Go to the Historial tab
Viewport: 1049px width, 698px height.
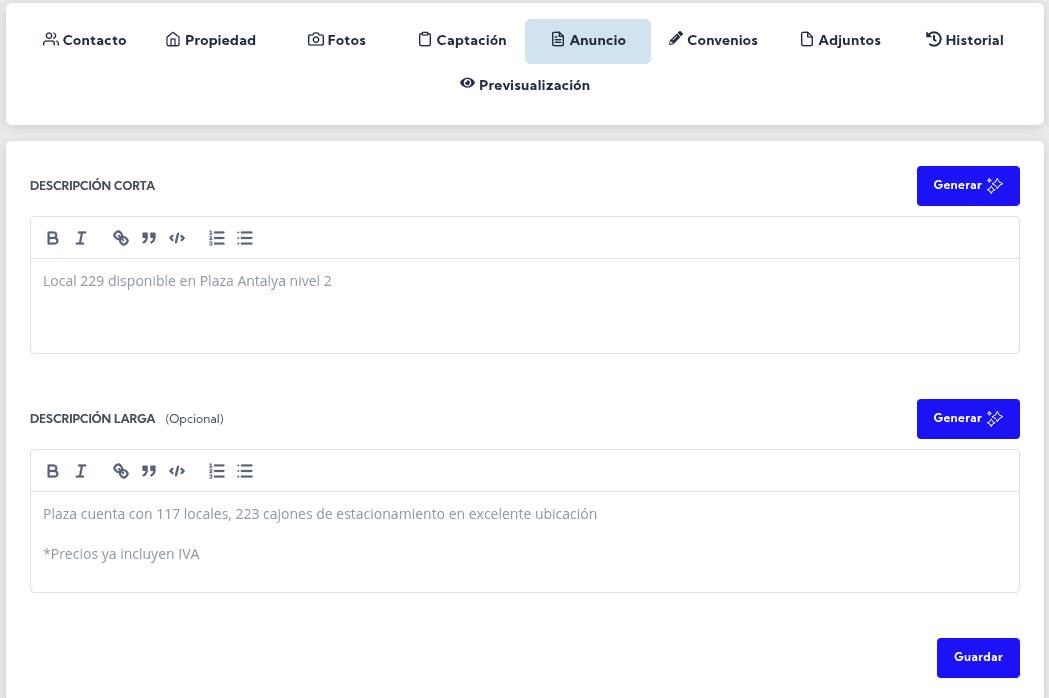[x=964, y=41]
